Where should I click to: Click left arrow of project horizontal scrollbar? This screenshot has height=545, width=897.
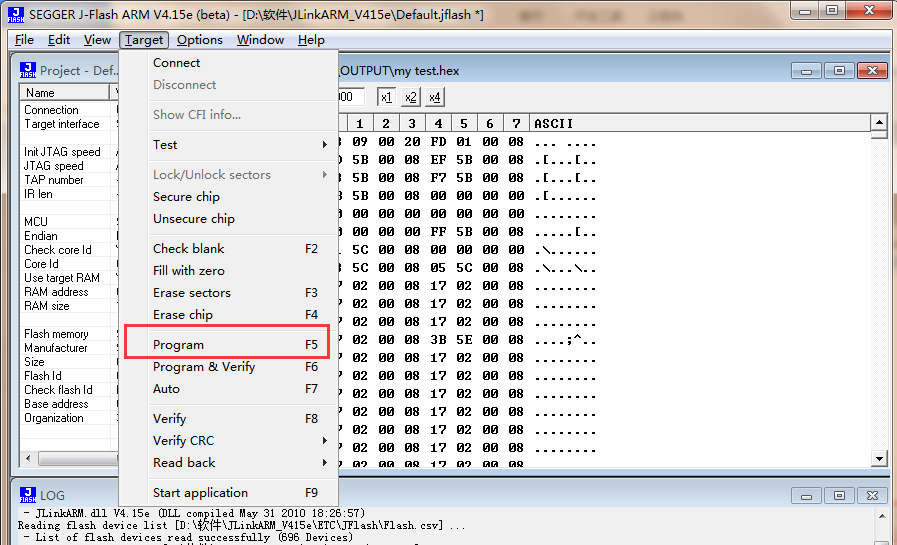[29, 458]
